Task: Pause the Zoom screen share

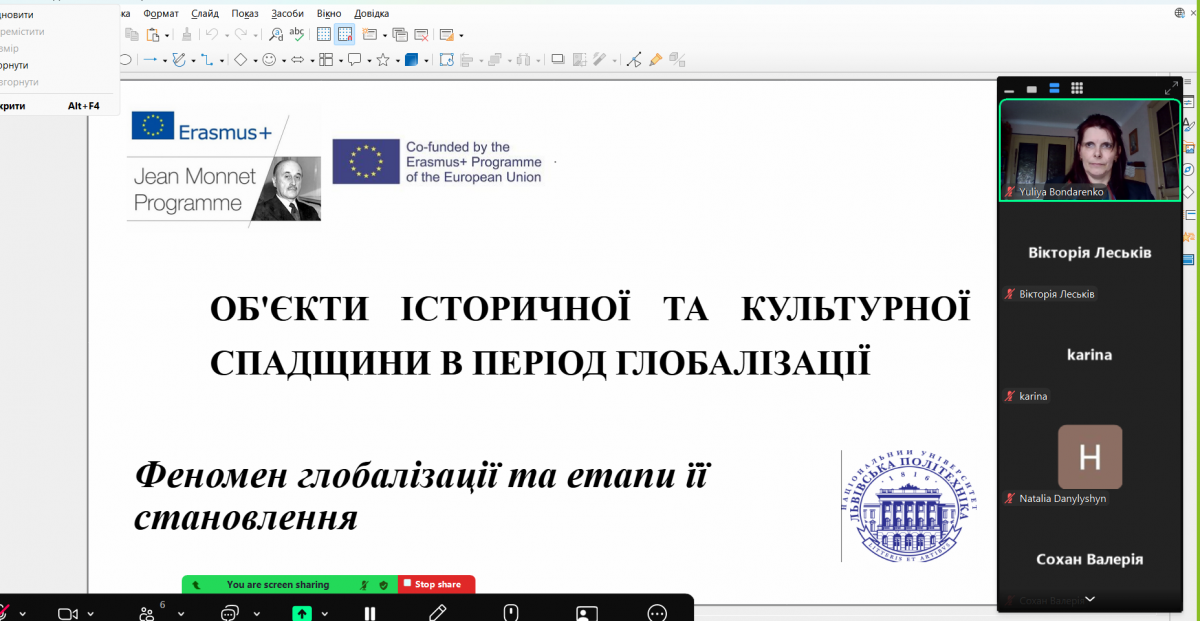Action: pos(370,613)
